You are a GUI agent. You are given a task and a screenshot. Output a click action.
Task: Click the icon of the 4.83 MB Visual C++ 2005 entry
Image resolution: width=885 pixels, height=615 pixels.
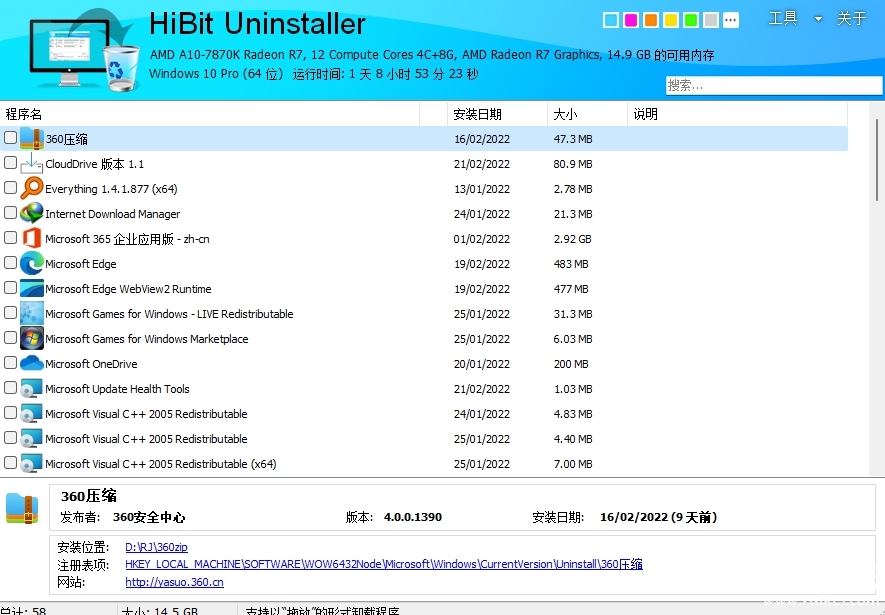[x=32, y=414]
